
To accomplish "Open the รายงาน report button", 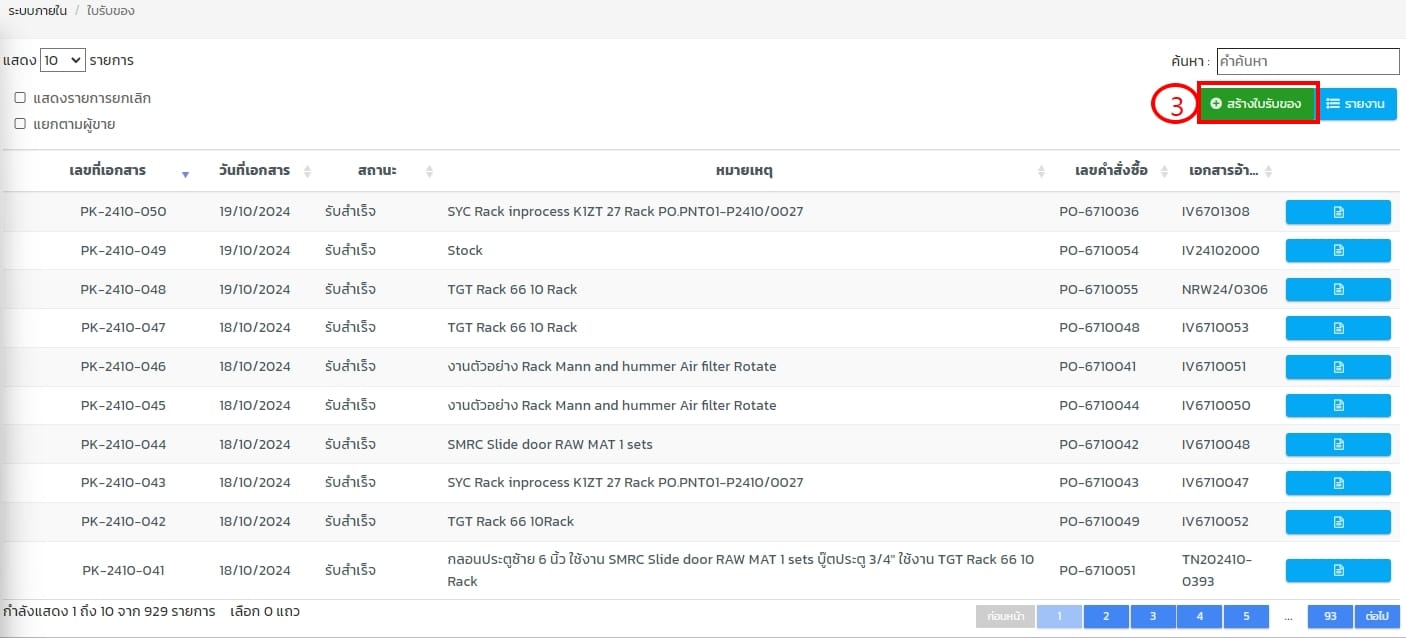I will click(x=1355, y=104).
